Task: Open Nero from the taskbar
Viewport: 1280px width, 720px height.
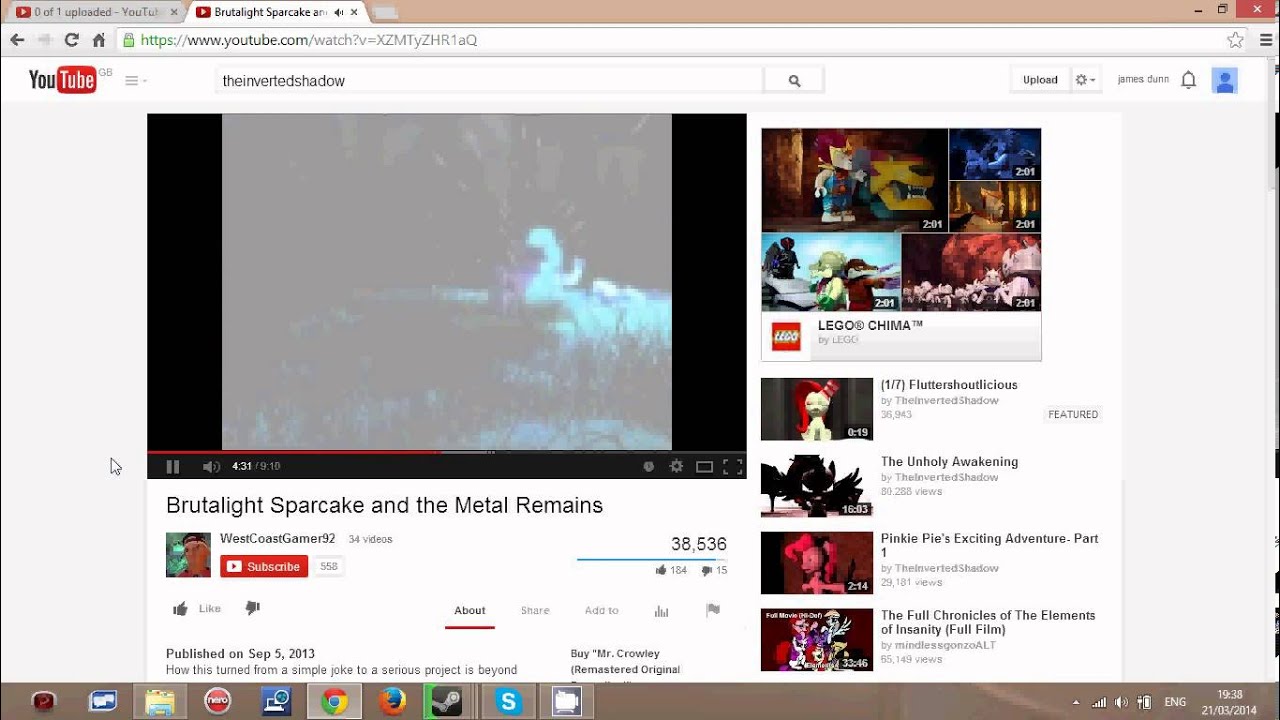Action: (217, 702)
